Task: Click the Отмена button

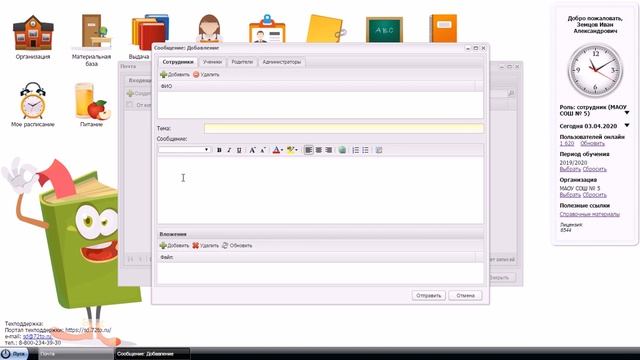Action: [x=465, y=295]
